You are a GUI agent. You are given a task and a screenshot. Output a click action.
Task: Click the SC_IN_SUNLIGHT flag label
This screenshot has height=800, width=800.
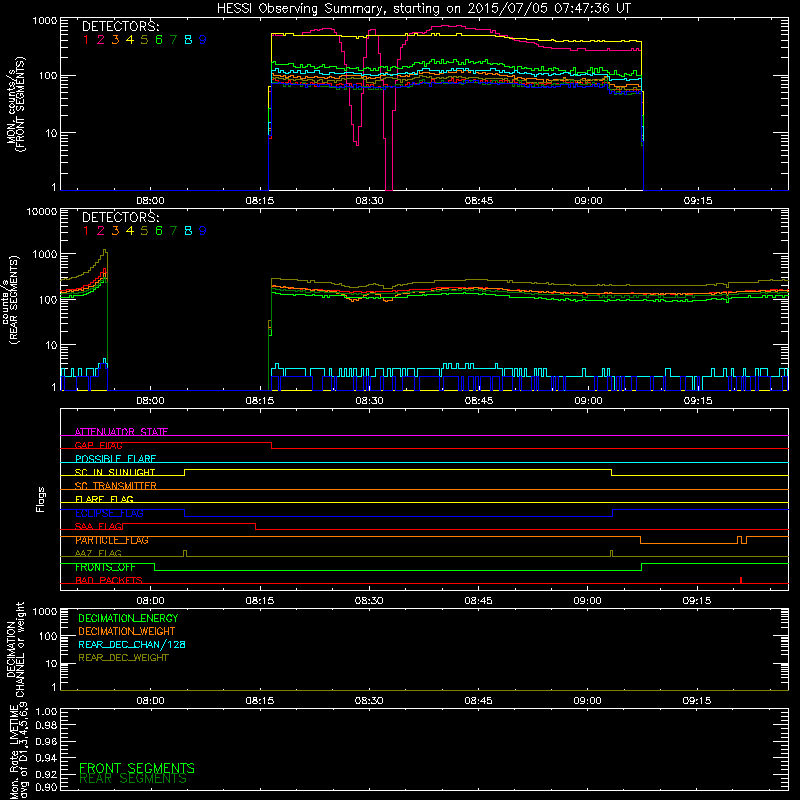coord(115,472)
